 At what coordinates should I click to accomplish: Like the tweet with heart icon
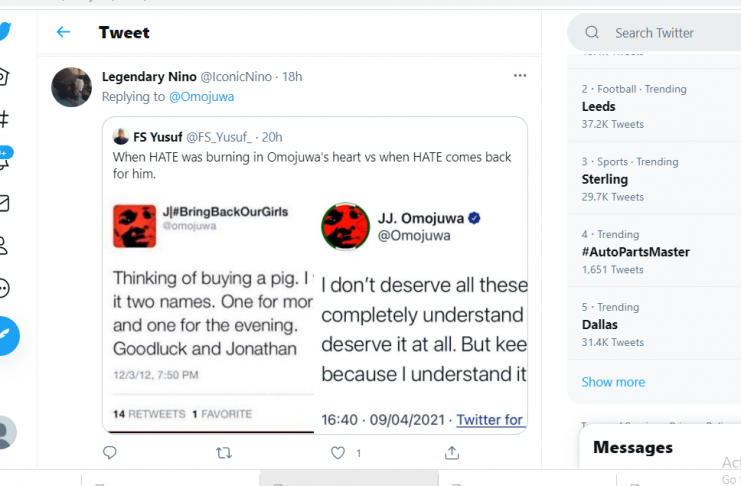tap(338, 453)
